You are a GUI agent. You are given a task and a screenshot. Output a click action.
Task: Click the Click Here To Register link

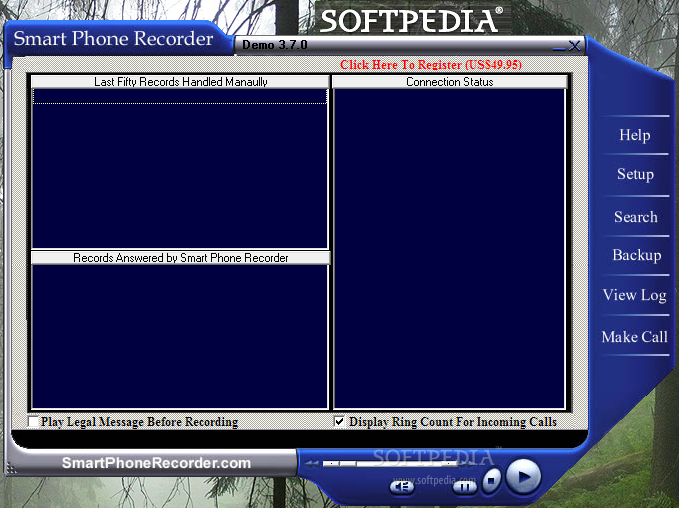[431, 65]
